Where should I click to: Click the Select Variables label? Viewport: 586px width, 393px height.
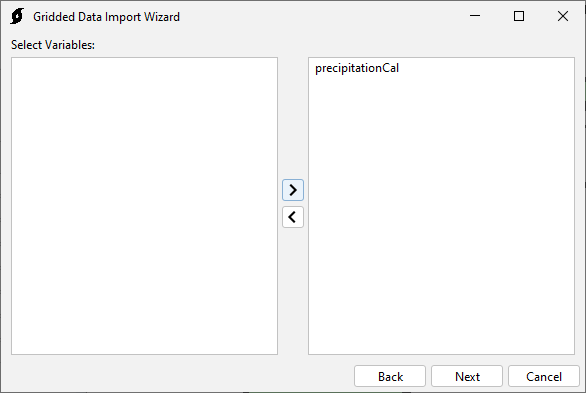[53, 45]
